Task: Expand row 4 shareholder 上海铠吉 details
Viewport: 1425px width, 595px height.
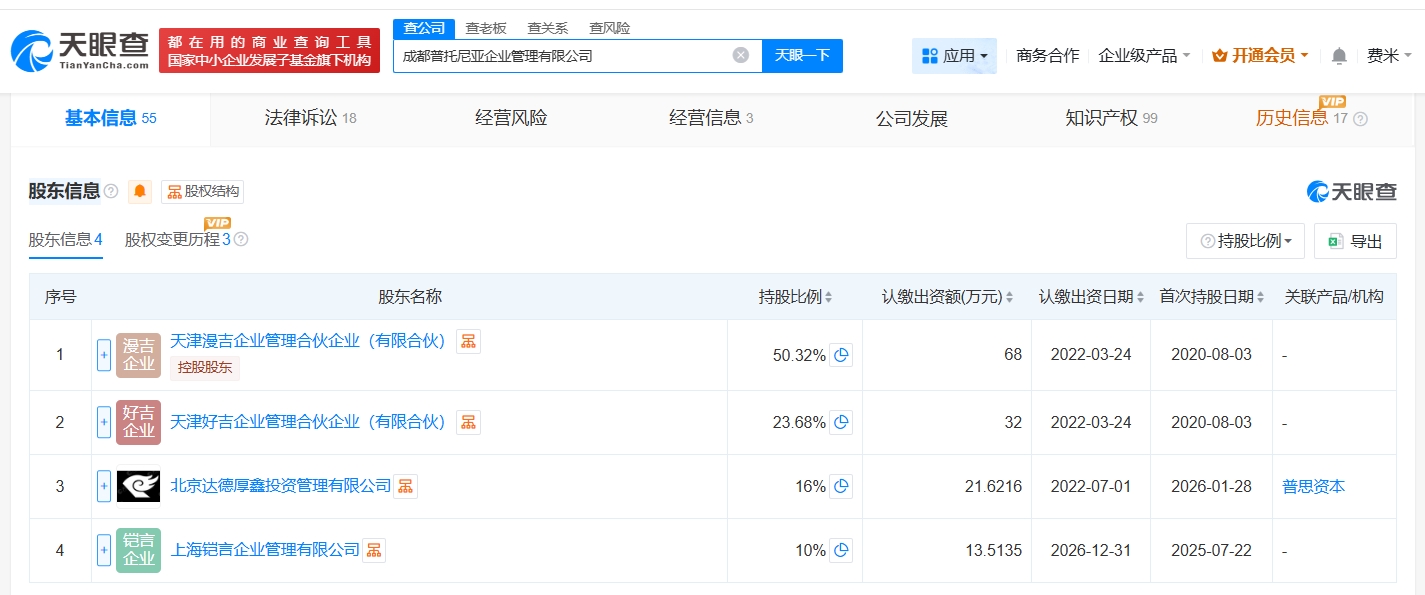Action: (x=104, y=550)
